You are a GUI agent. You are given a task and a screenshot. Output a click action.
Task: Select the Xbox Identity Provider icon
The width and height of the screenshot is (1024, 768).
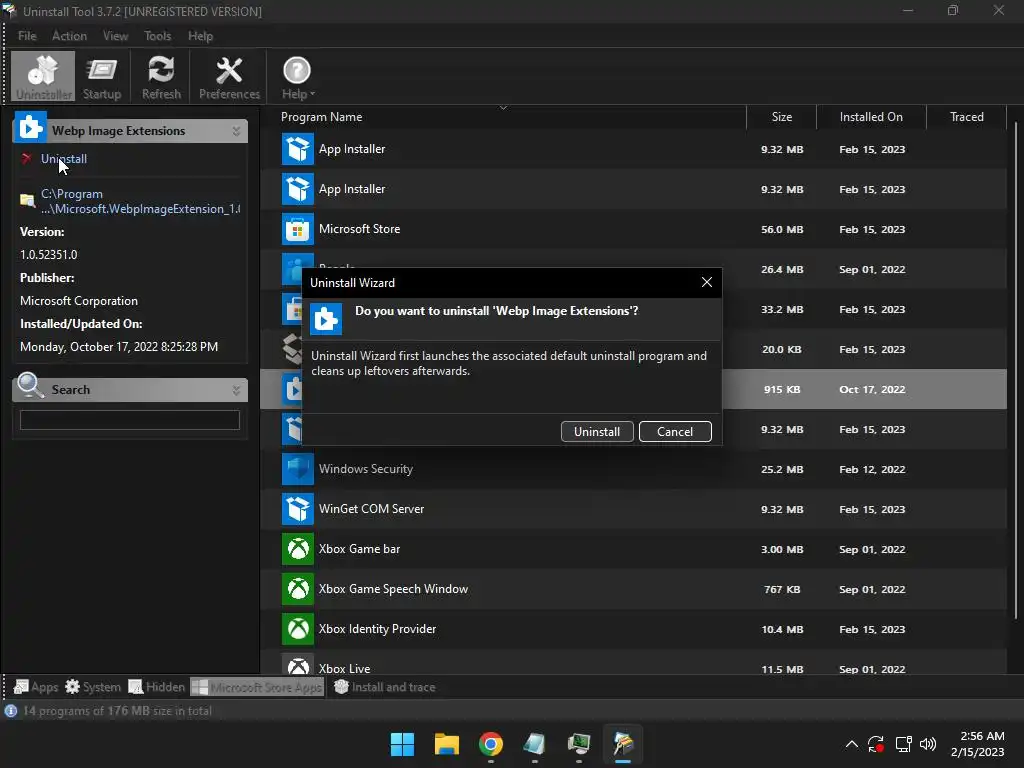click(298, 630)
